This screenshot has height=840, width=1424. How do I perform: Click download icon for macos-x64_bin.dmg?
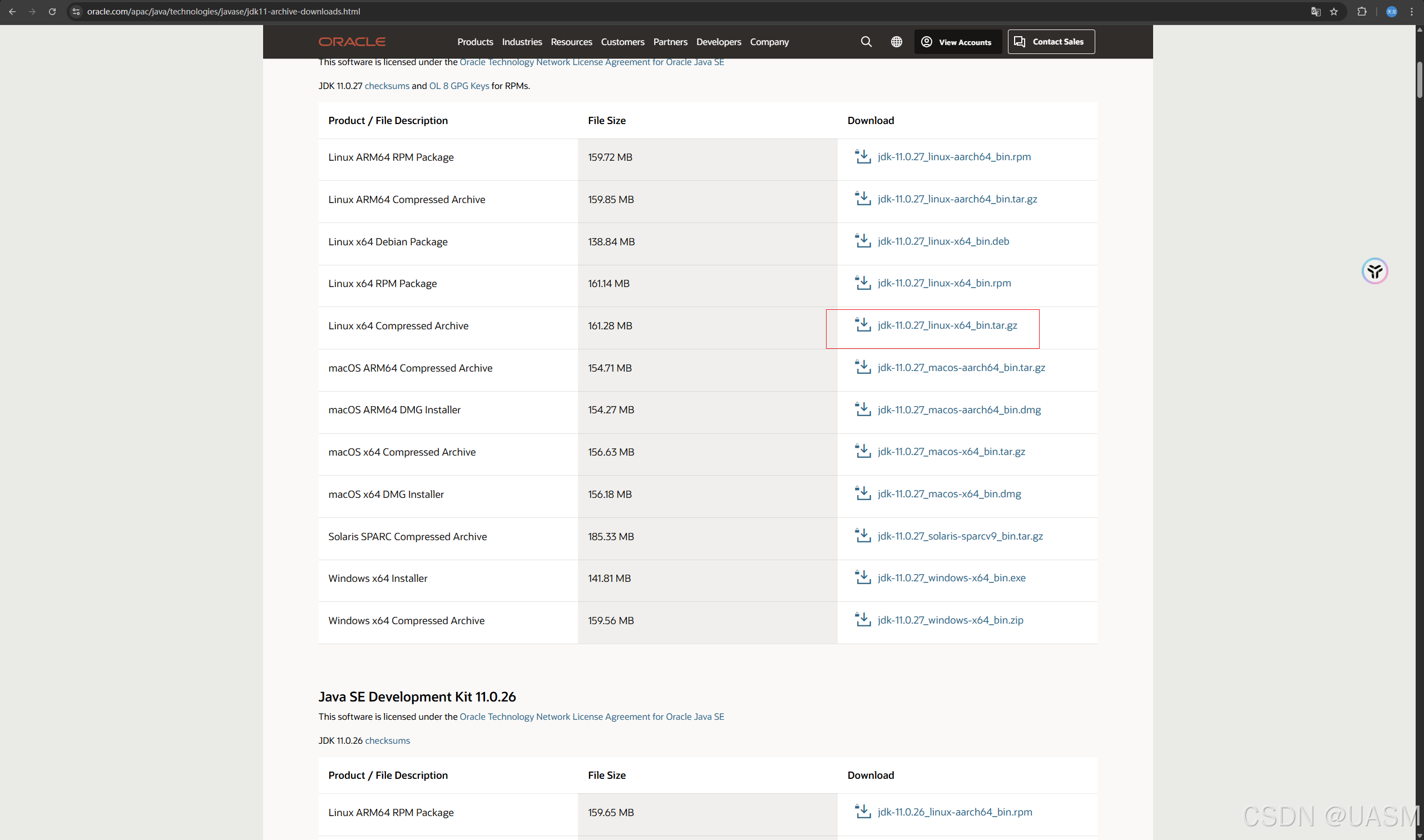(863, 493)
